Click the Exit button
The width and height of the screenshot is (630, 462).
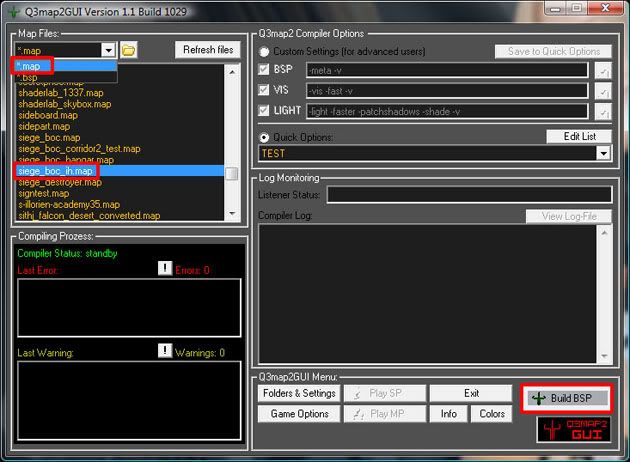471,393
